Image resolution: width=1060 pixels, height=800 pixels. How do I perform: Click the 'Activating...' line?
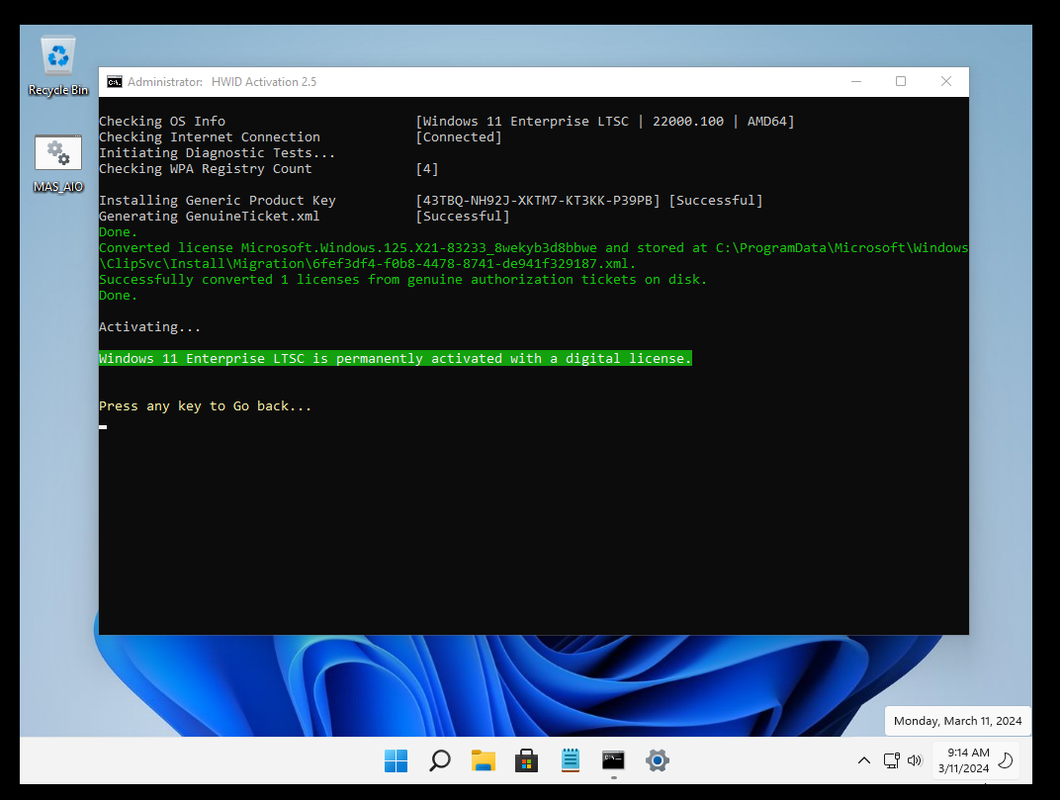coord(149,327)
